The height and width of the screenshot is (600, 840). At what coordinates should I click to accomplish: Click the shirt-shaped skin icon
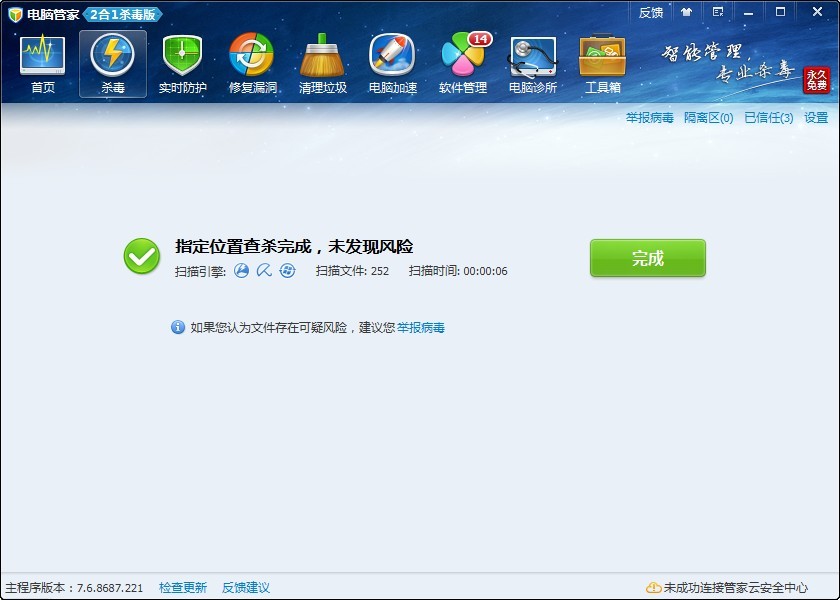pyautogui.click(x=686, y=12)
